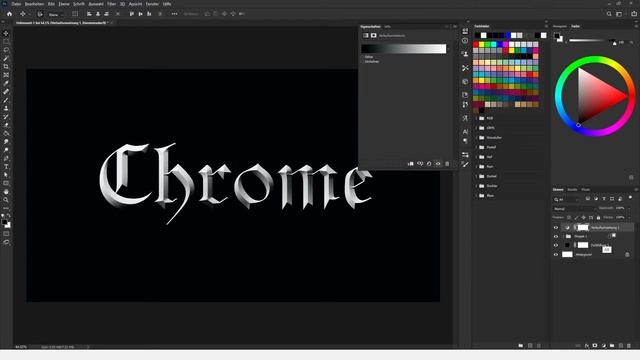Lock all icon in Layers lock row
Screen dimensions: 640x360
[x=598, y=218]
